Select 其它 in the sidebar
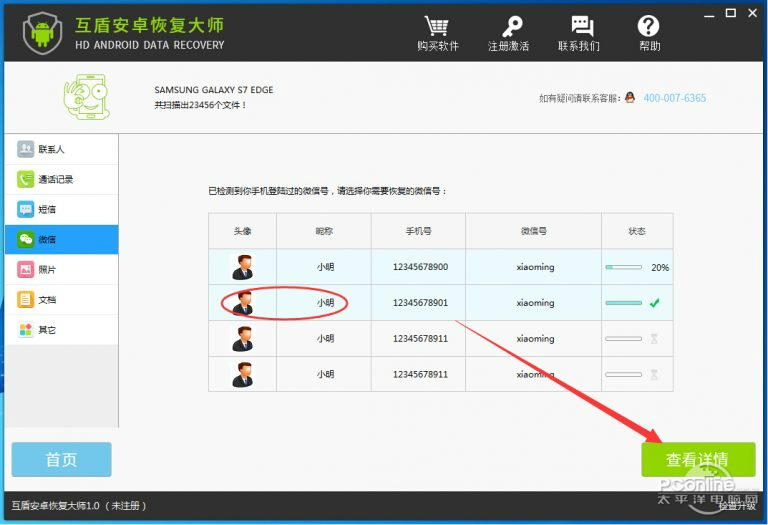 [61, 330]
